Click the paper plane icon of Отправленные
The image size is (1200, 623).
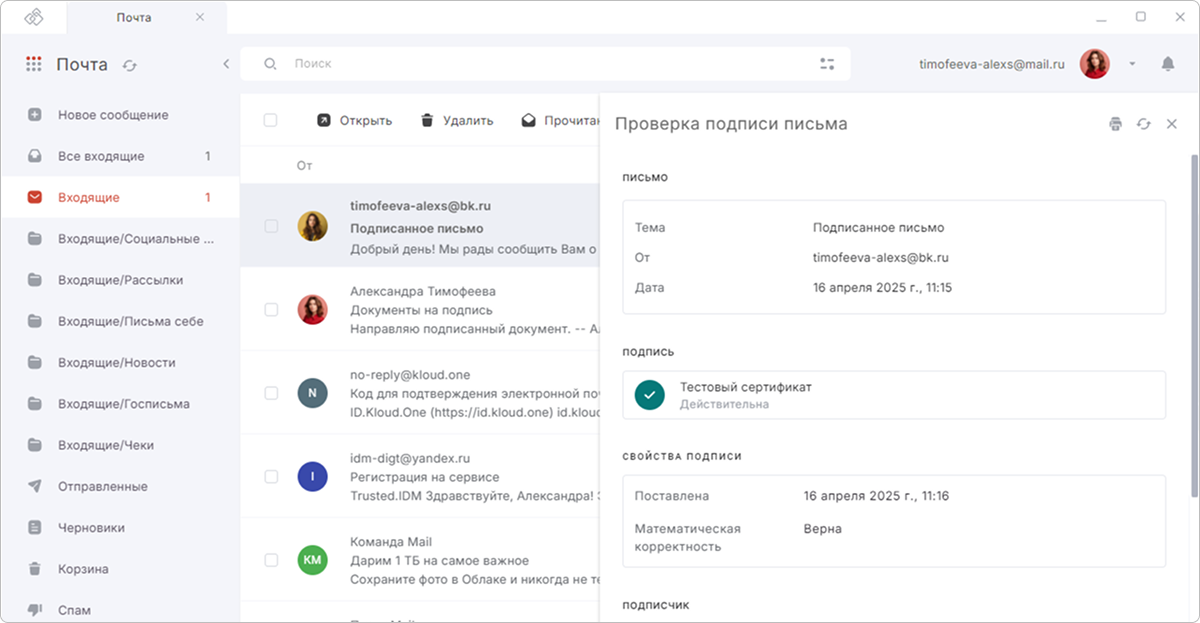35,486
